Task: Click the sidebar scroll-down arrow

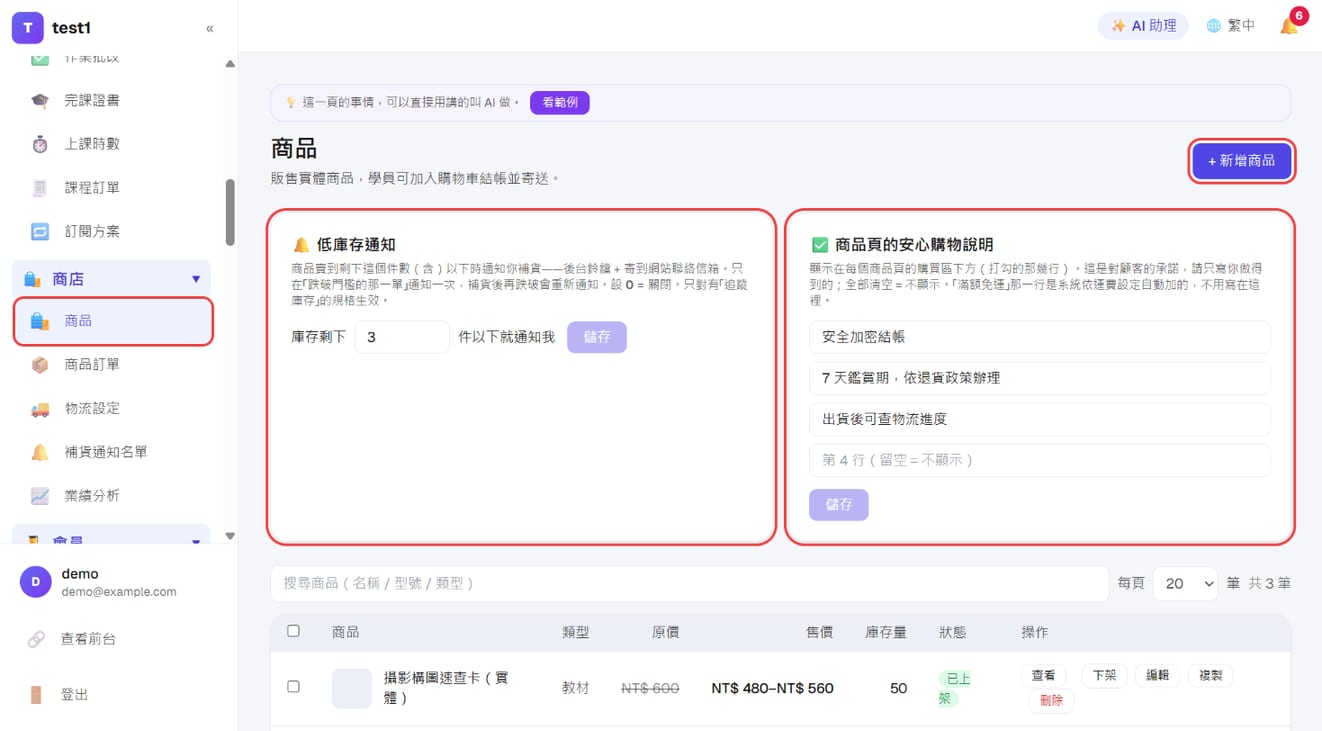Action: coord(230,536)
